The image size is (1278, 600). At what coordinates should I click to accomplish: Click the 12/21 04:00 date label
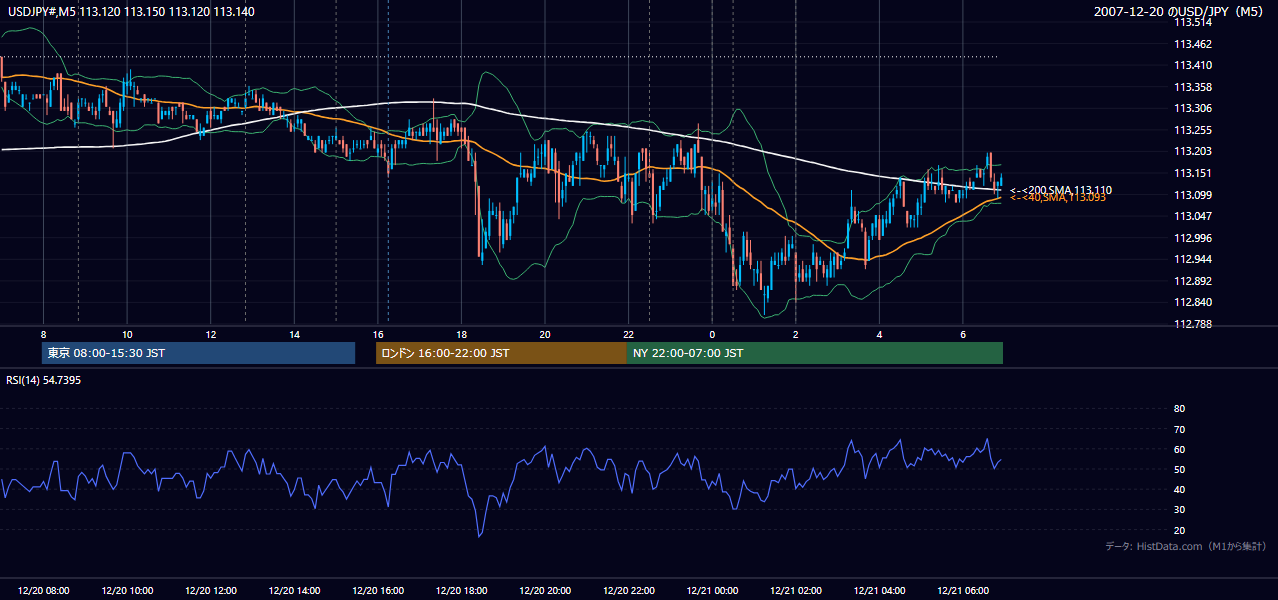[879, 591]
